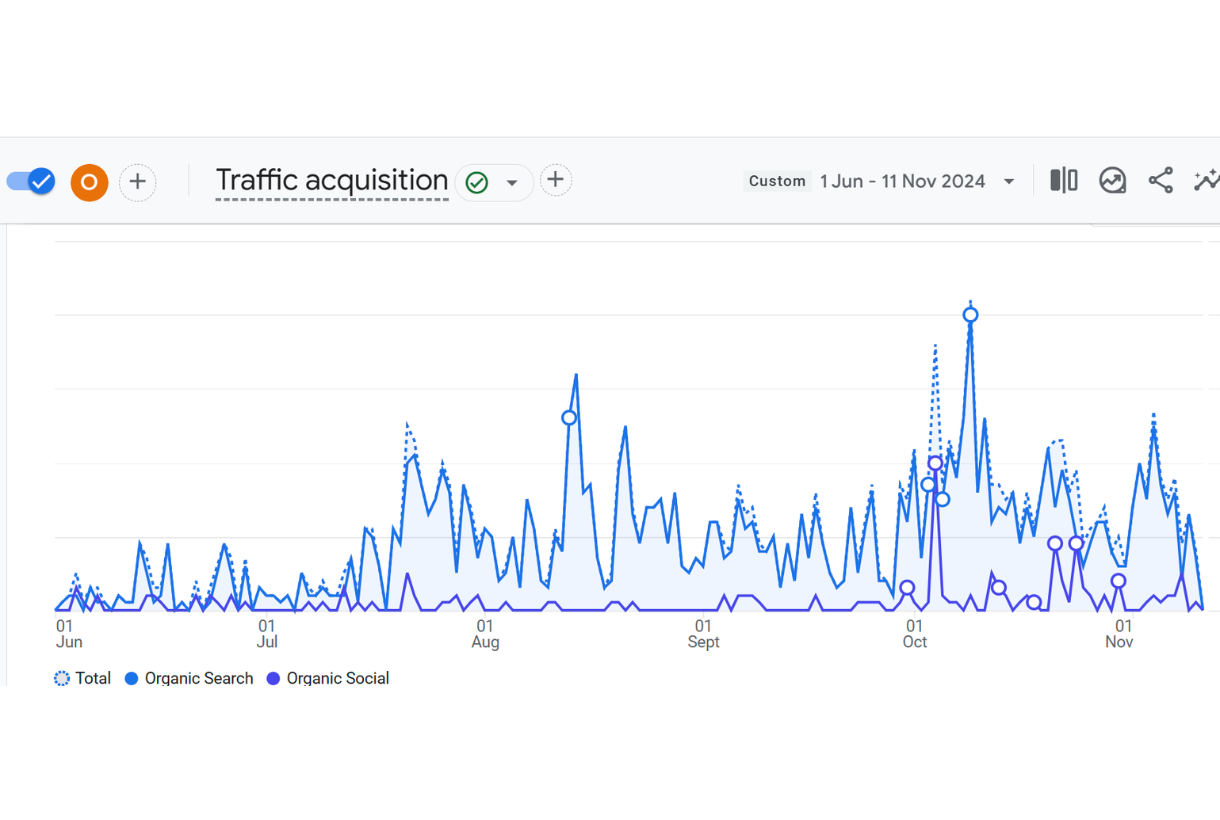Open the dropdown arrow beside the green checkmark
Screen dimensions: 1220x820
(512, 183)
